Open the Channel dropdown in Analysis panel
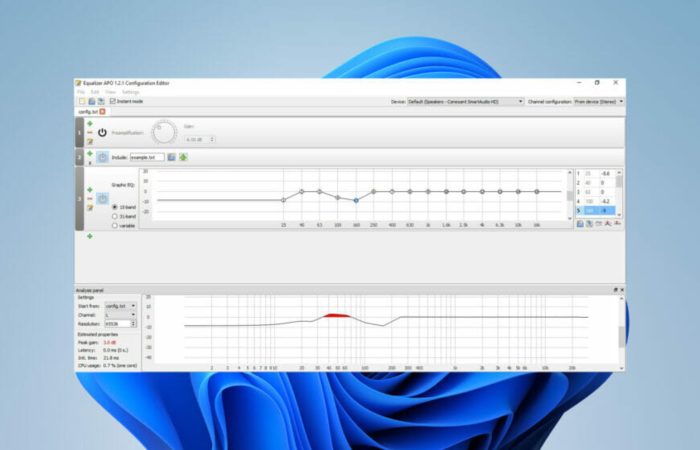 pyautogui.click(x=121, y=315)
